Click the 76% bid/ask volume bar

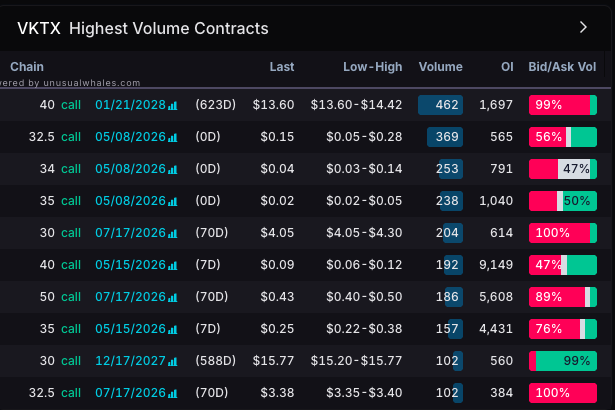point(563,329)
